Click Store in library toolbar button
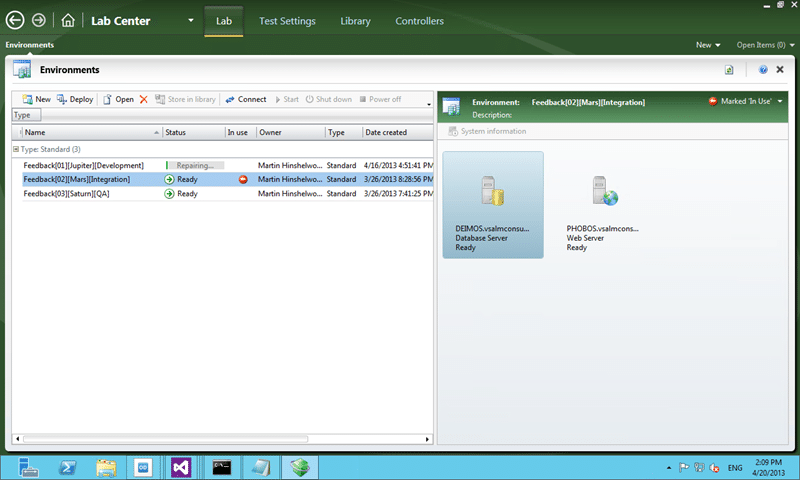The image size is (800, 480). (x=185, y=99)
